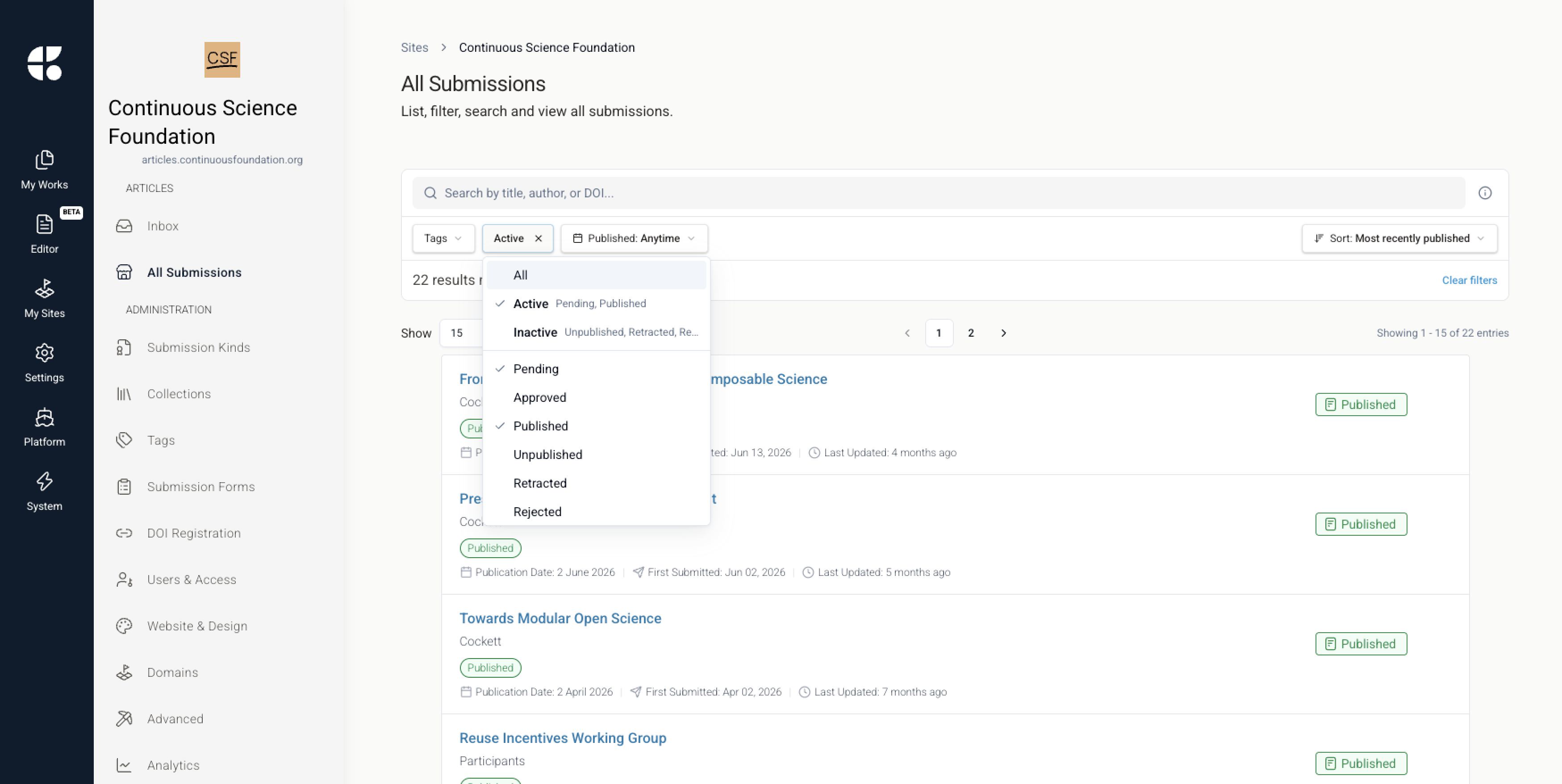Viewport: 1562px width, 784px height.
Task: Select the Active group option
Action: click(x=597, y=303)
